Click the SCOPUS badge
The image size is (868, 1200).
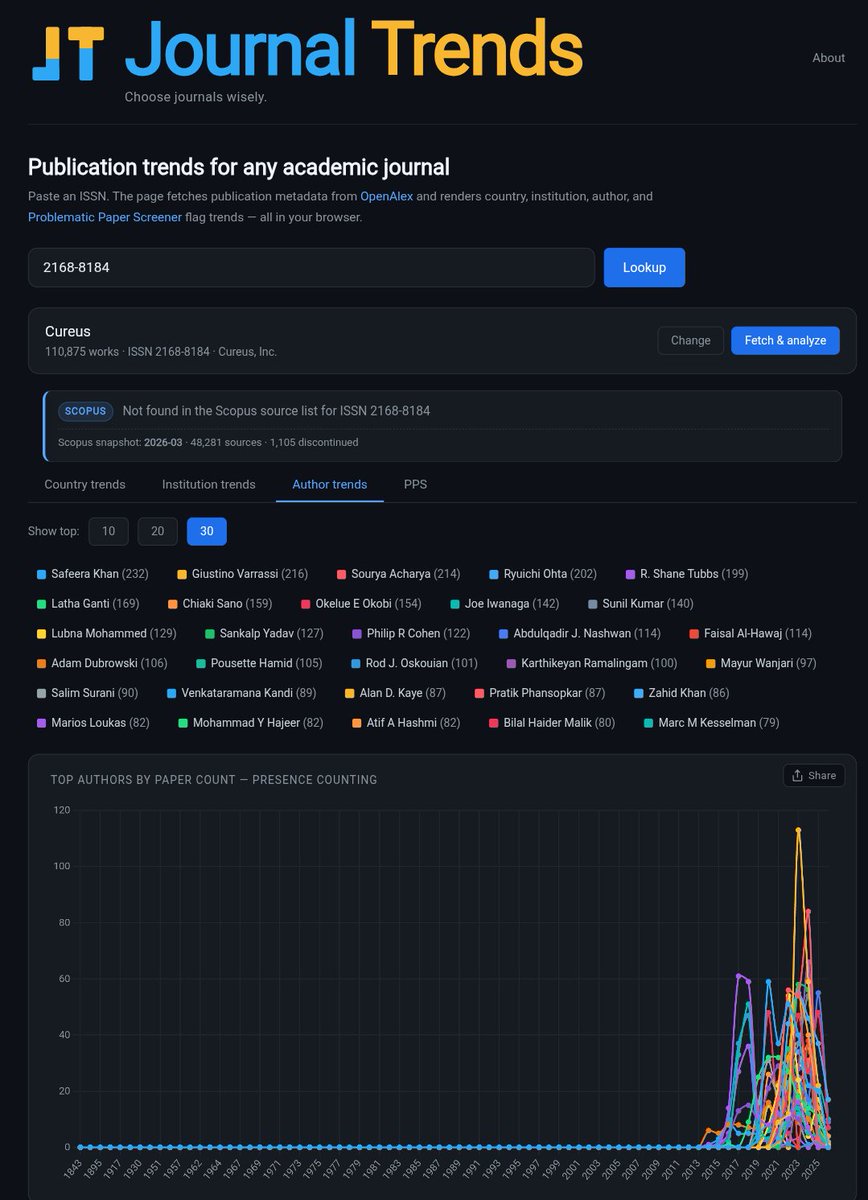(85, 411)
